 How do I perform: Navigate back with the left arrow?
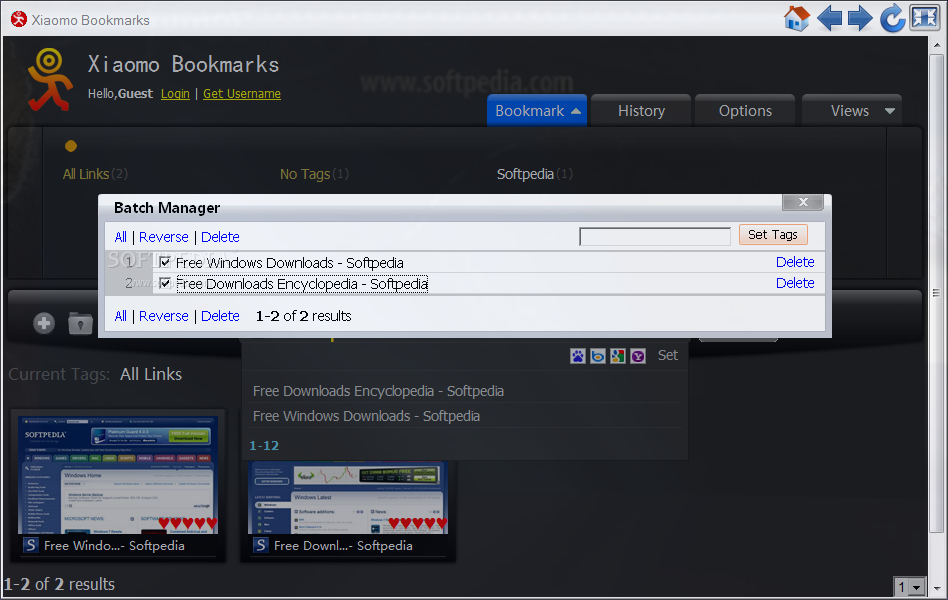coord(830,18)
